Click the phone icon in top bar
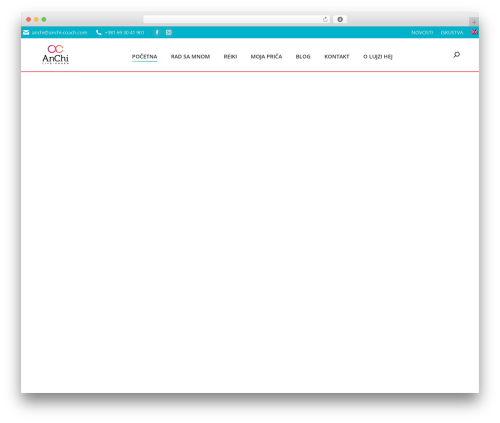 point(99,32)
